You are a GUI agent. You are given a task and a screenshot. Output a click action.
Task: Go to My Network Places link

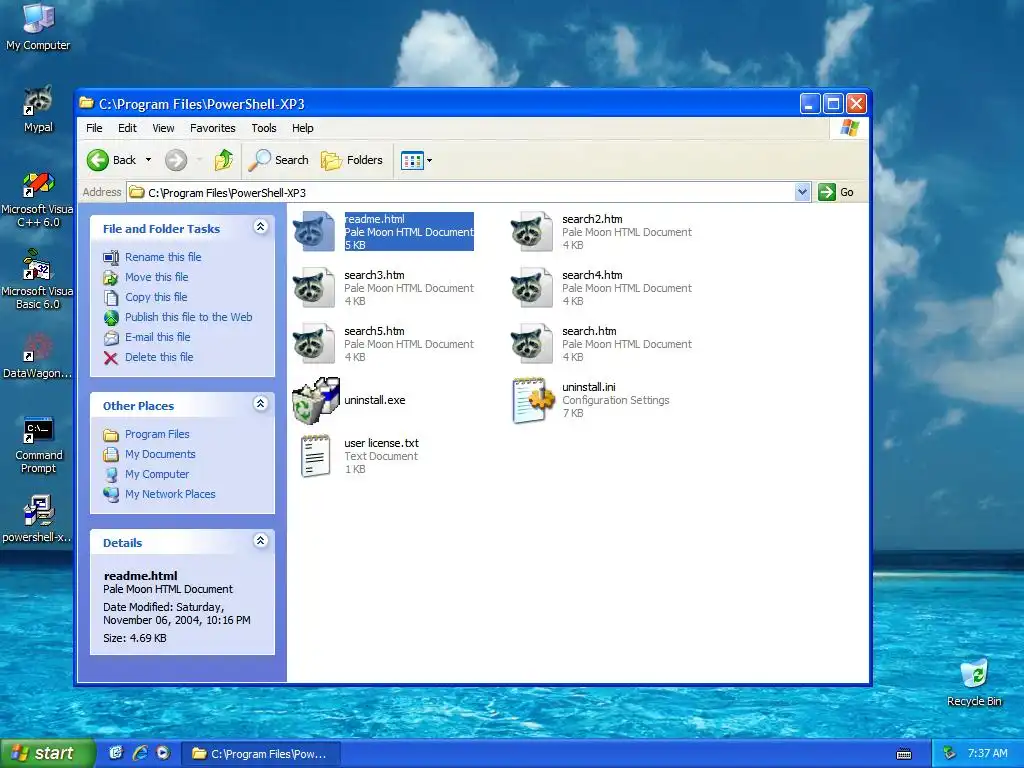pyautogui.click(x=170, y=494)
